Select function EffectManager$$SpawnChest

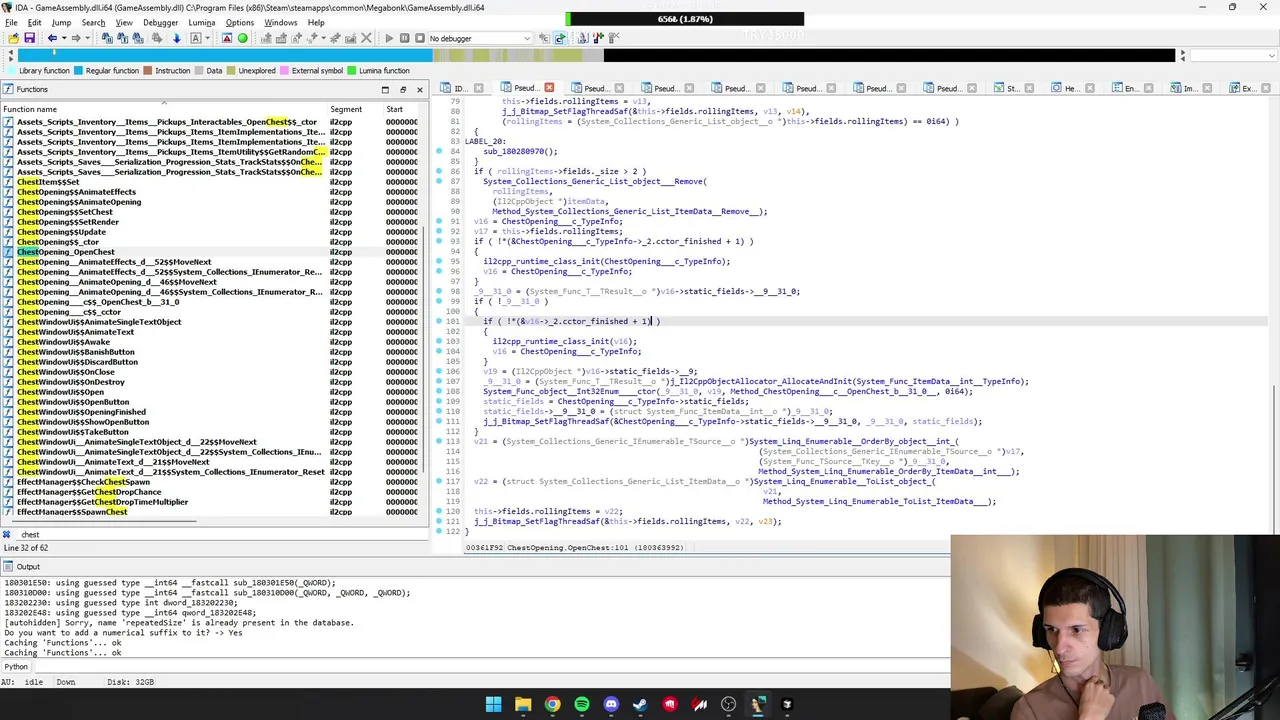click(72, 512)
